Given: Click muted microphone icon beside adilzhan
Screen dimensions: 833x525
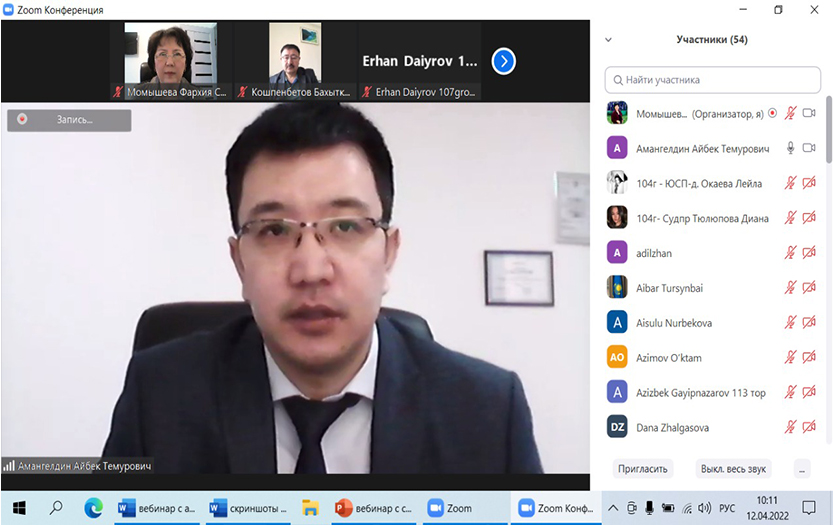Looking at the screenshot, I should click(x=790, y=253).
